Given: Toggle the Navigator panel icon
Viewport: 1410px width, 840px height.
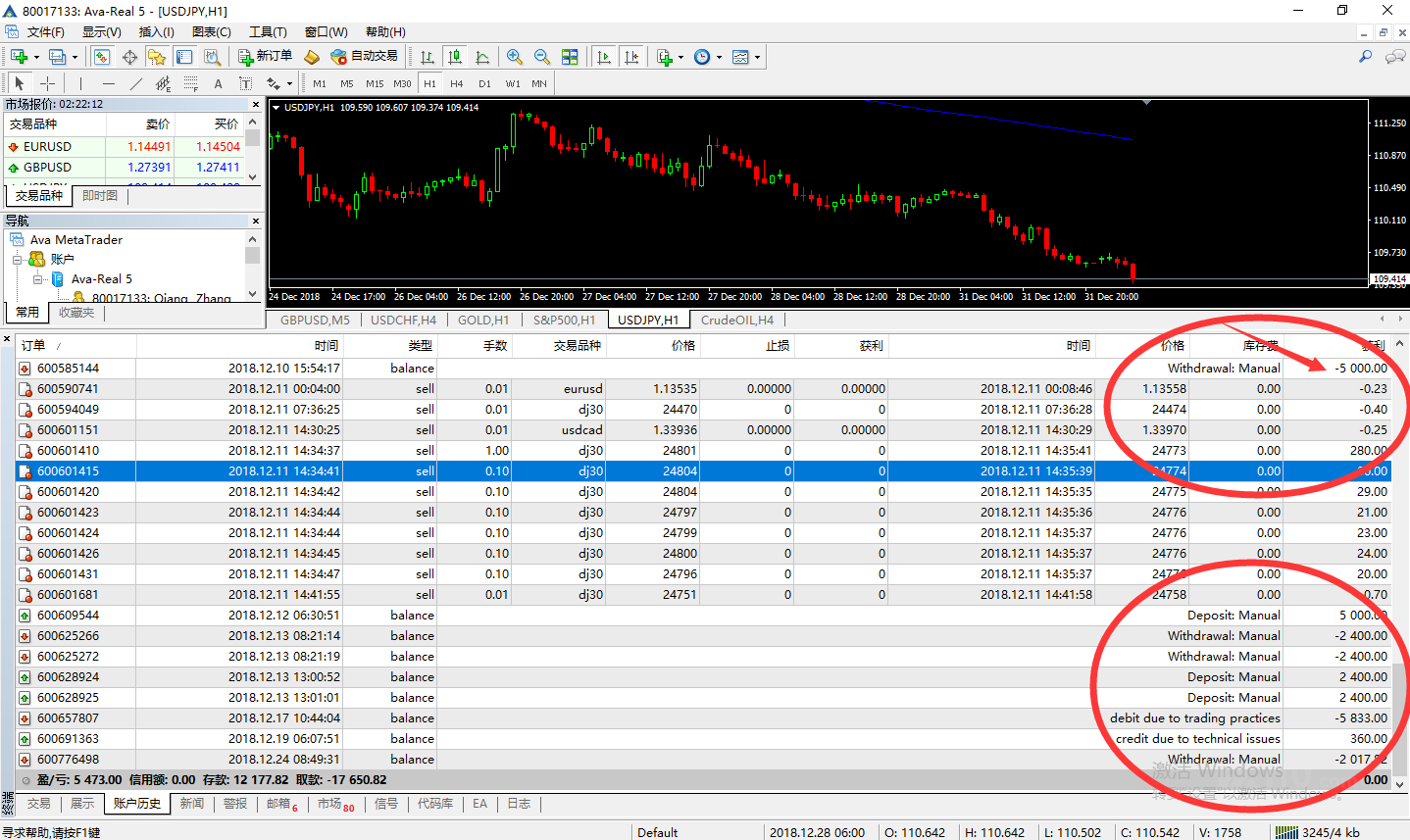Looking at the screenshot, I should pyautogui.click(x=157, y=57).
